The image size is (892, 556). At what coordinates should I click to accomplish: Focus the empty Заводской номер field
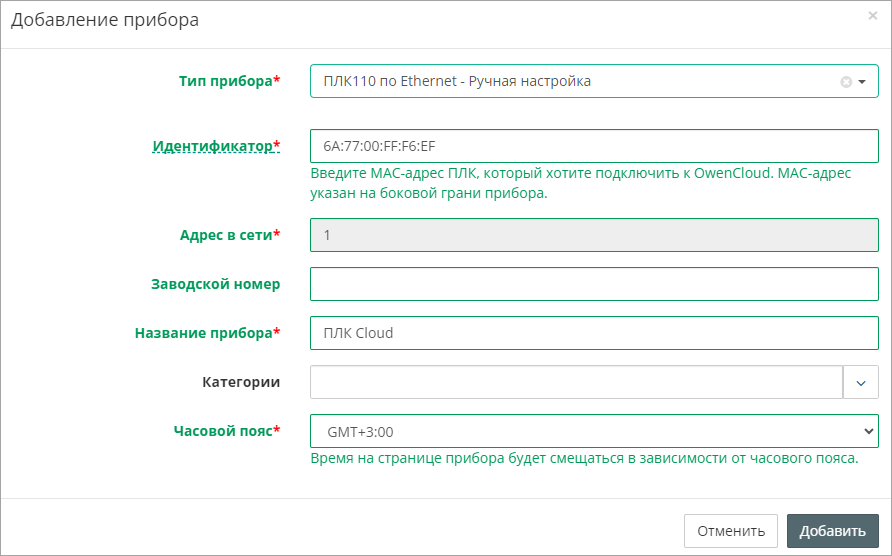click(x=594, y=284)
